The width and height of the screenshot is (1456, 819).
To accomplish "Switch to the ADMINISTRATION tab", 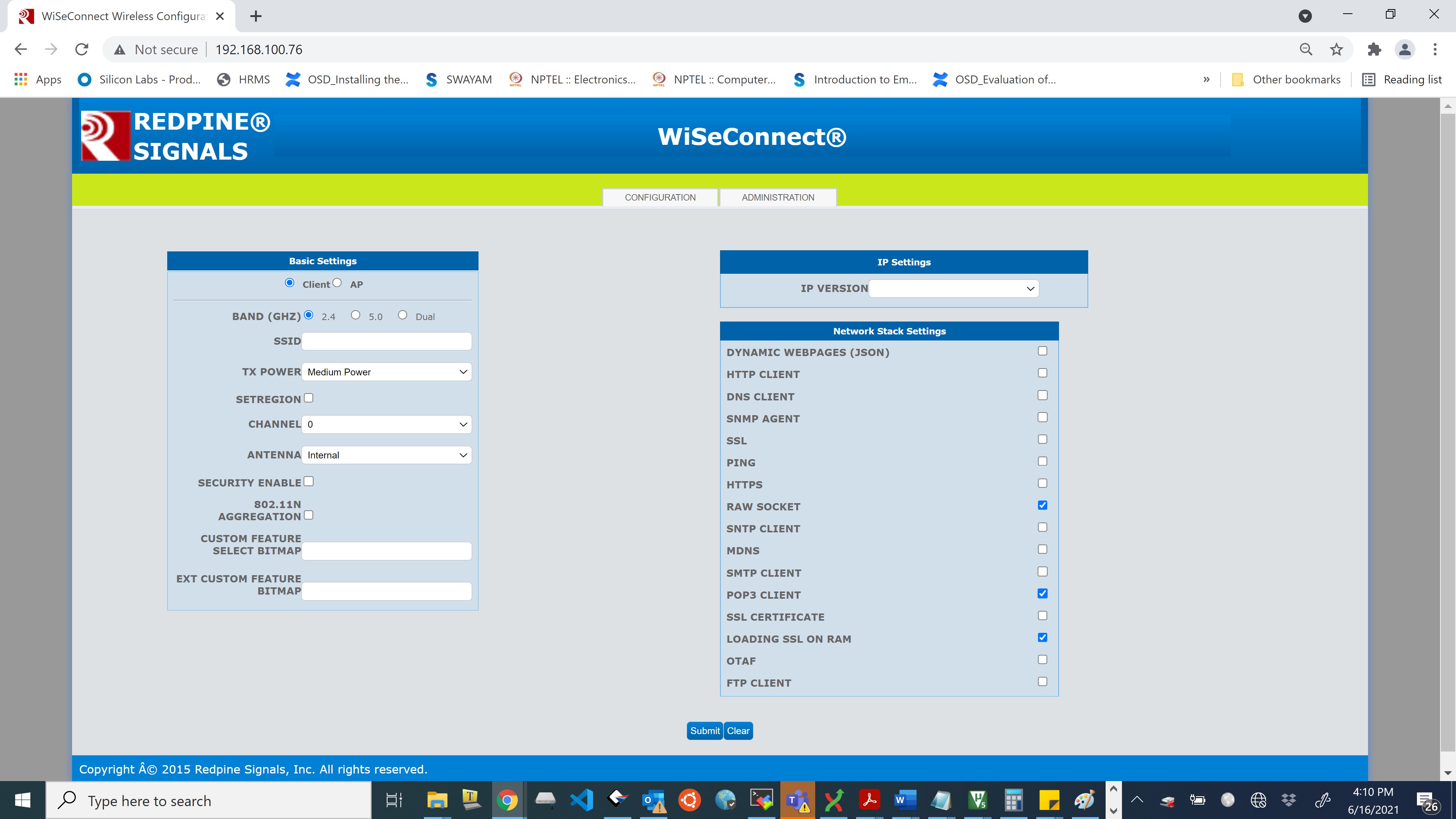I will [778, 197].
